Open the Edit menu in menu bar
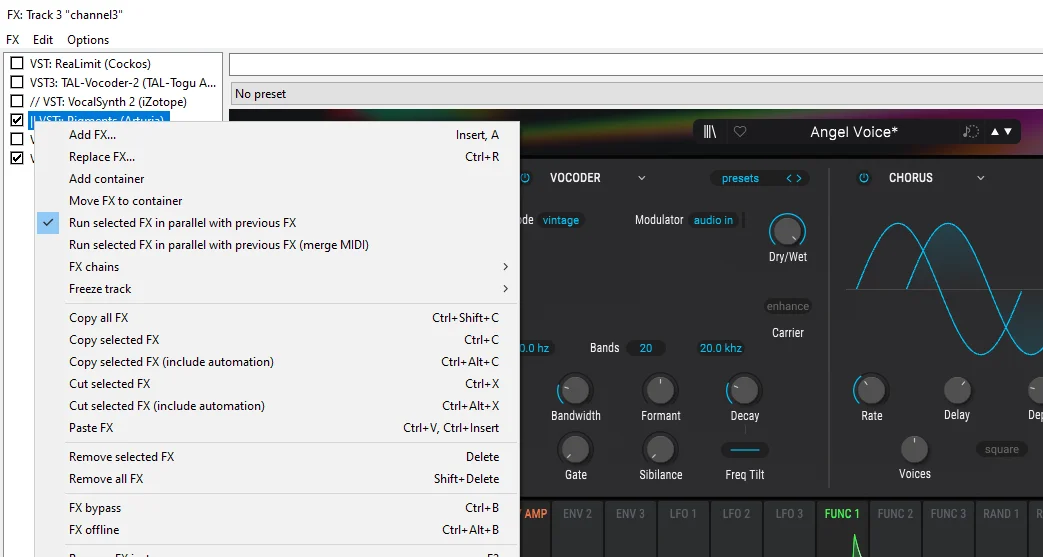 [x=43, y=40]
